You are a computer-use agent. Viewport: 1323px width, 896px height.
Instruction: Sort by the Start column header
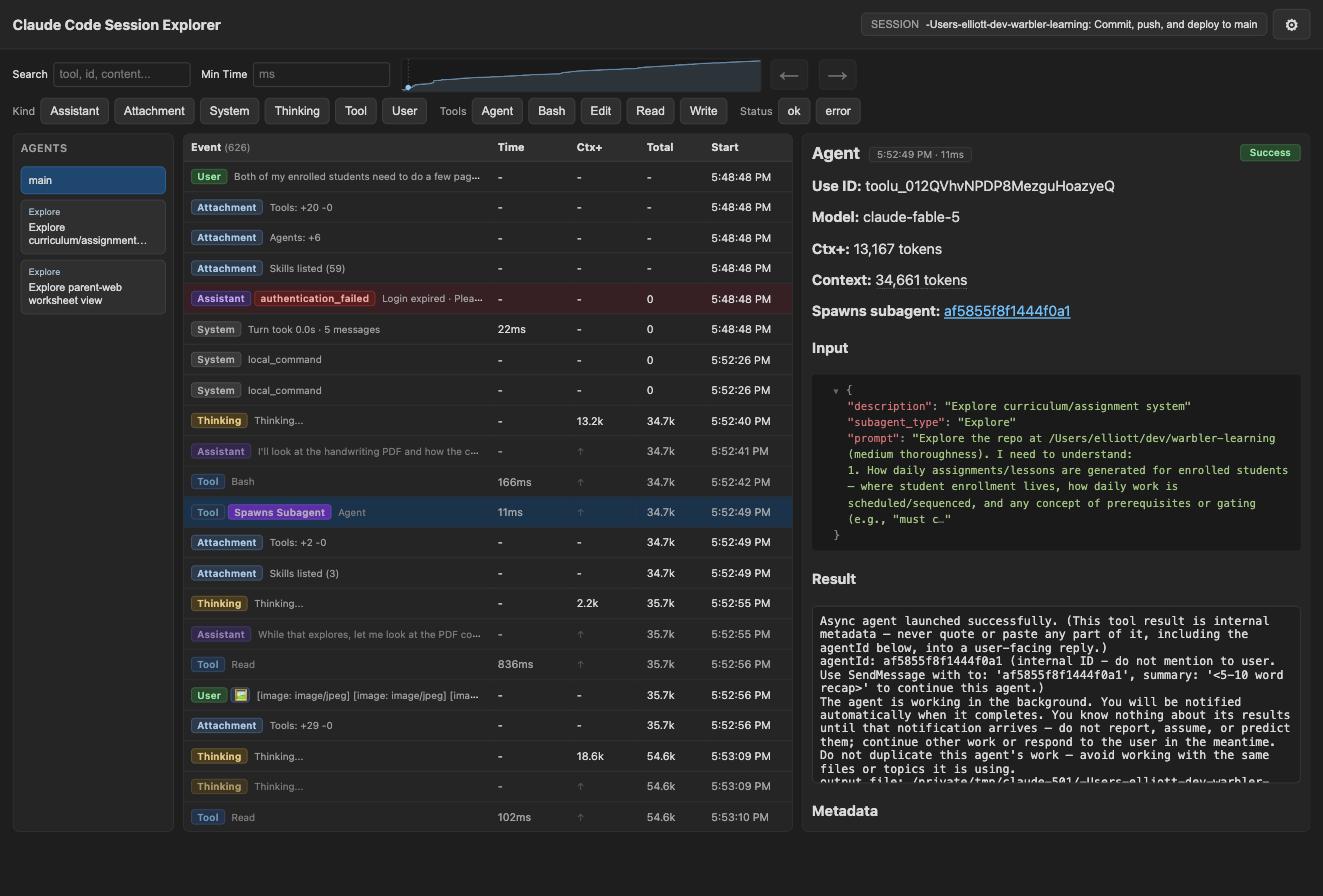click(x=725, y=147)
